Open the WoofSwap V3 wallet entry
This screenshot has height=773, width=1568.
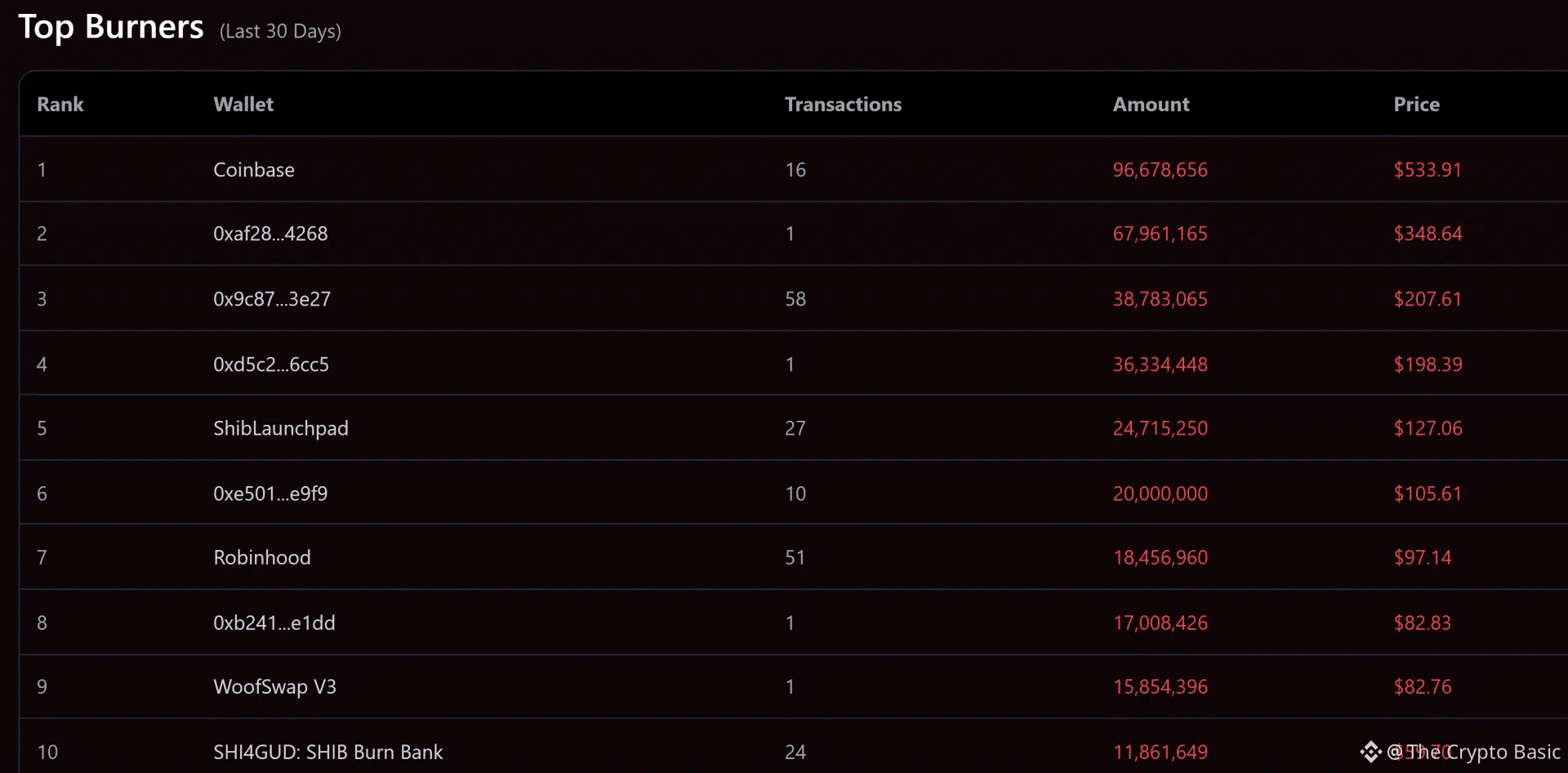tap(274, 687)
